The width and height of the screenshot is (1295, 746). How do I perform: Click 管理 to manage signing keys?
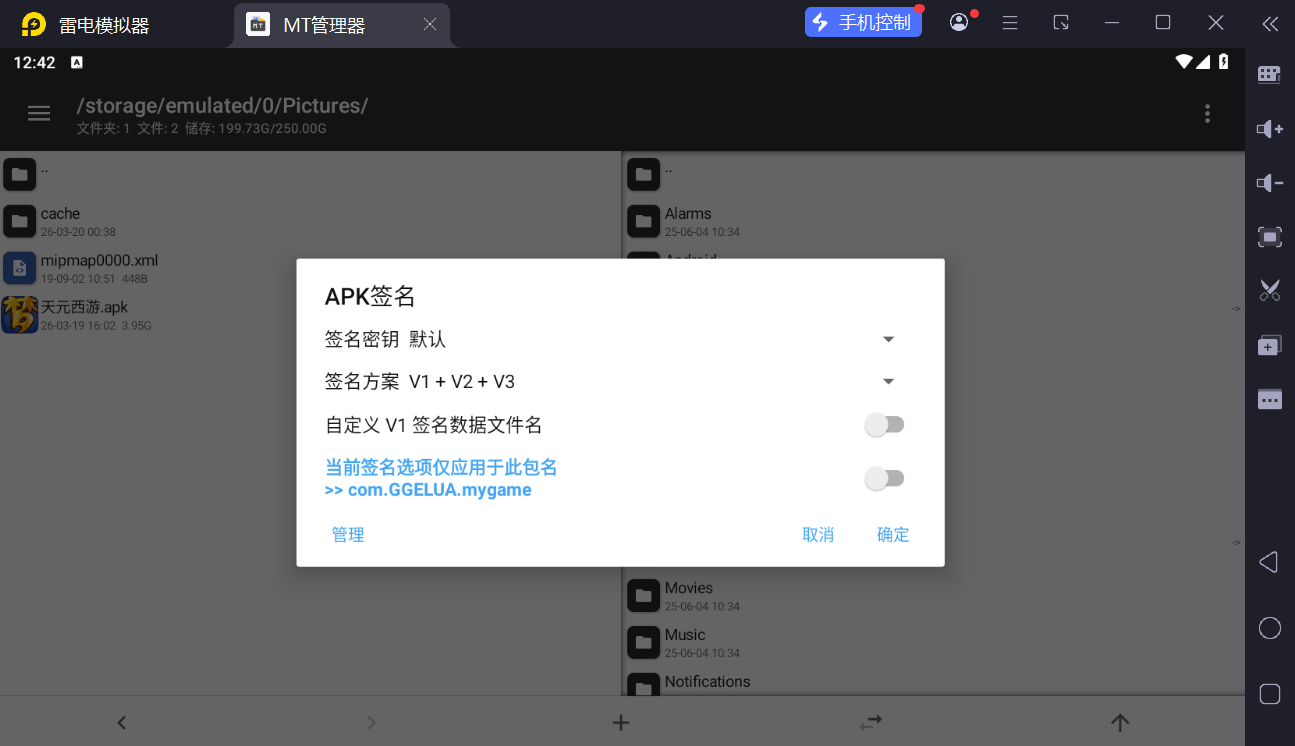pos(348,535)
